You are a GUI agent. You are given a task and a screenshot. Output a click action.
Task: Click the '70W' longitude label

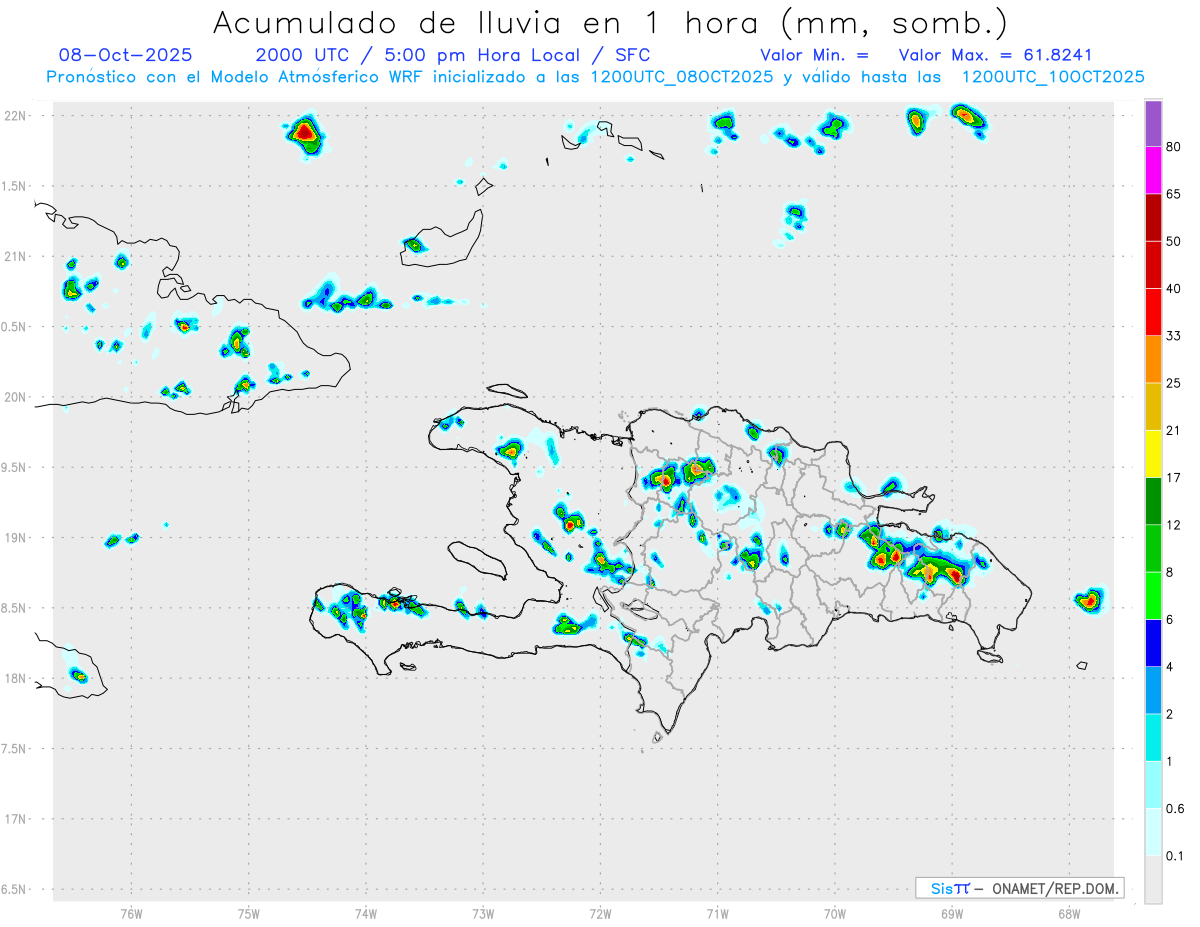(x=834, y=913)
